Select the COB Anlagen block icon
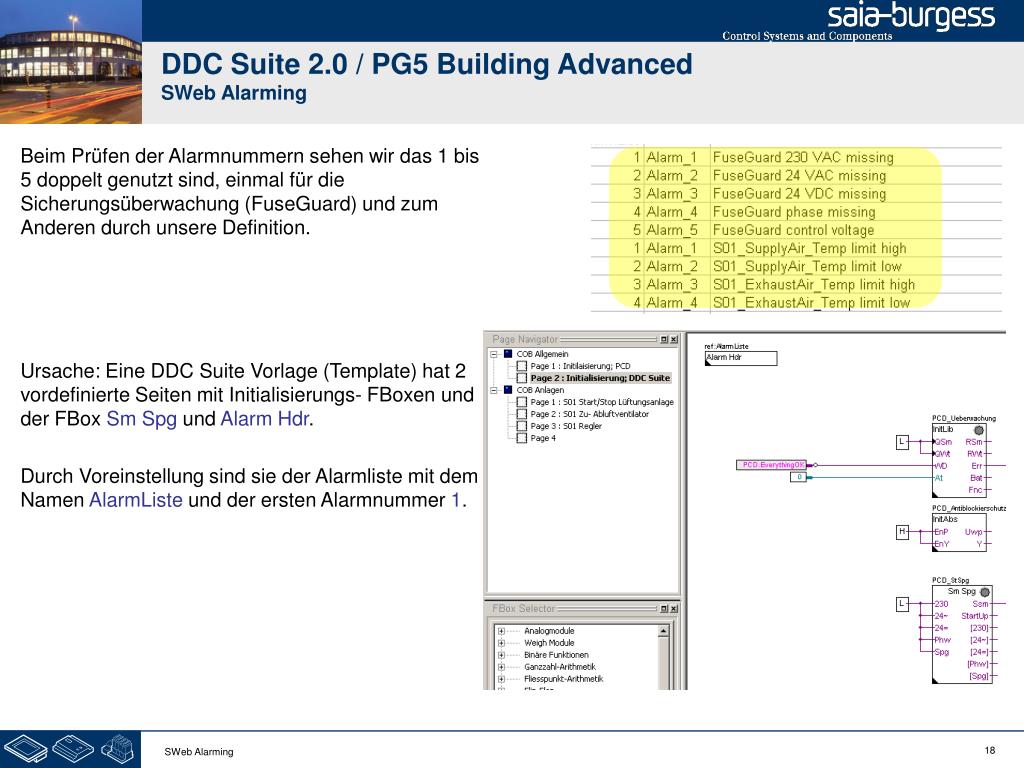1024x768 pixels. [508, 390]
